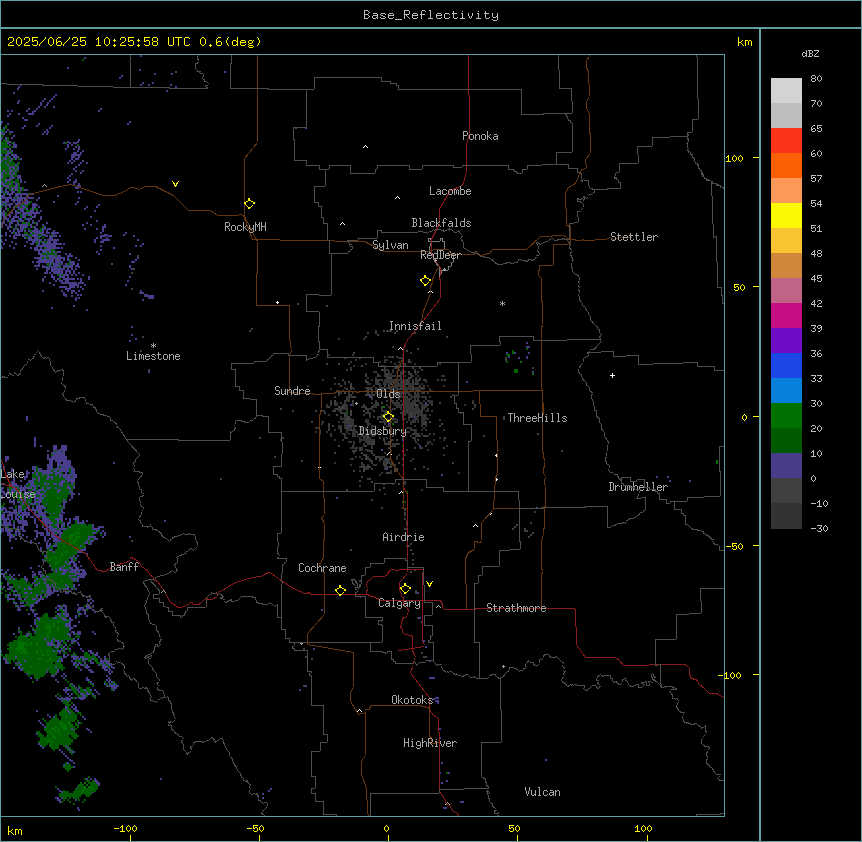Click the Base_Reflectivity title text

(x=431, y=15)
